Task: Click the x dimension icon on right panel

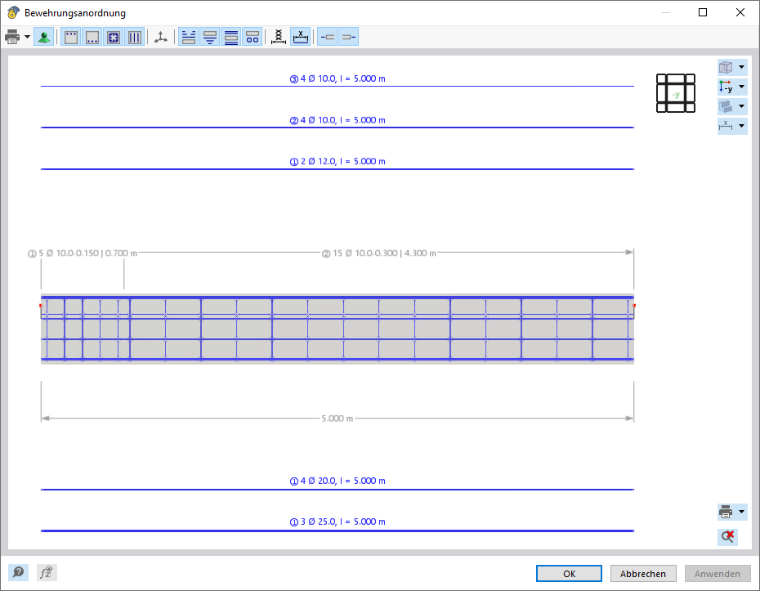Action: tap(726, 126)
